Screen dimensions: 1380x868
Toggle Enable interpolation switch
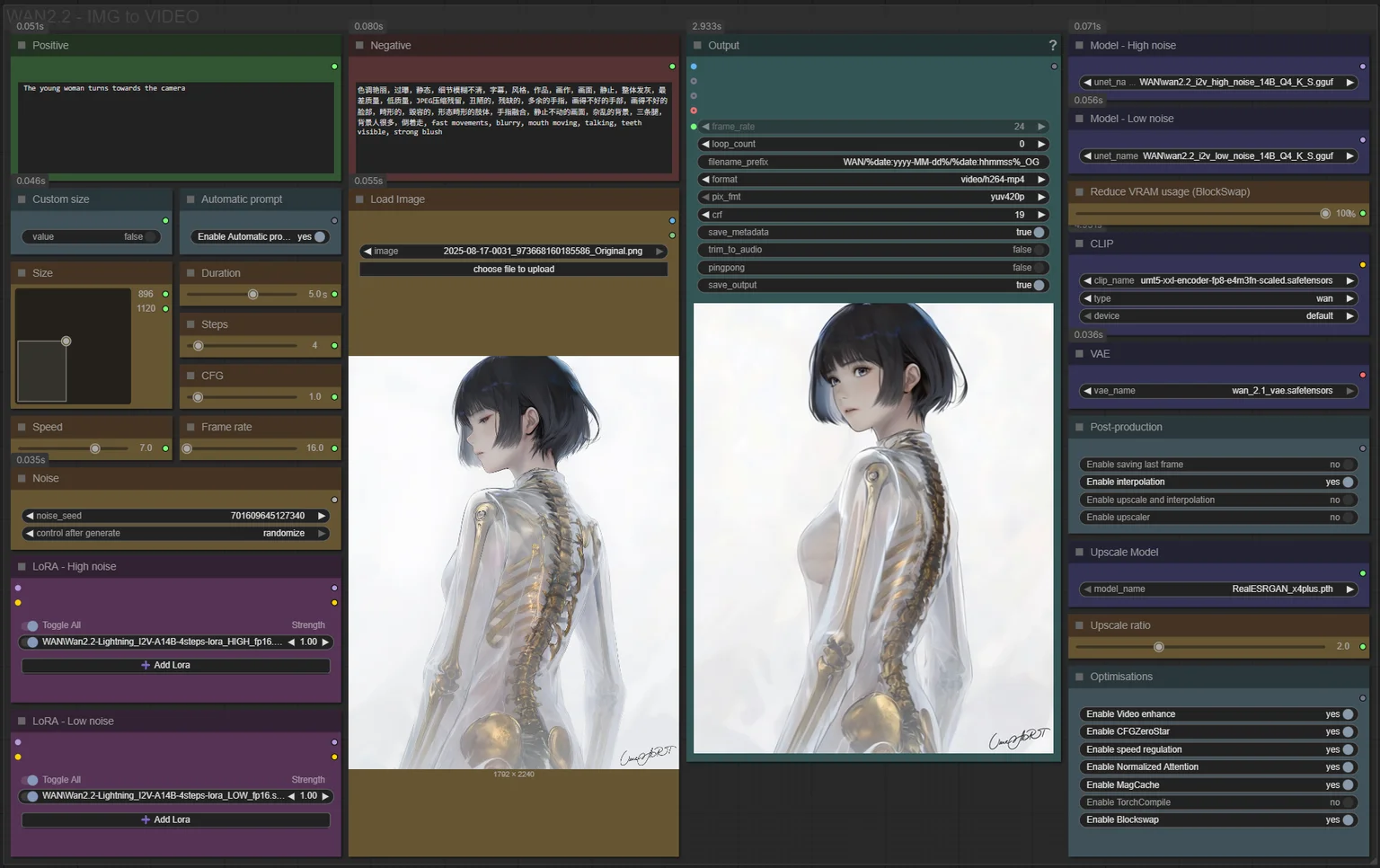(x=1348, y=482)
